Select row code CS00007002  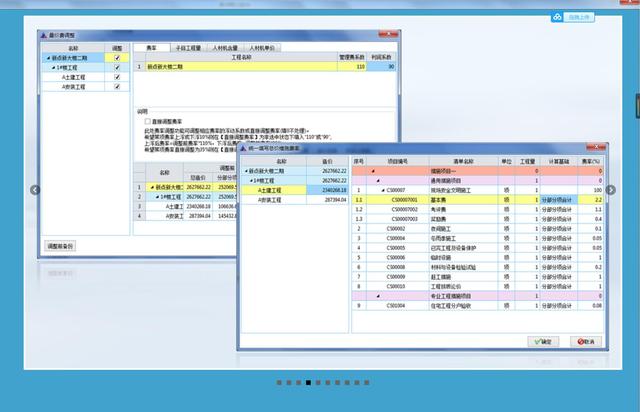pos(404,209)
